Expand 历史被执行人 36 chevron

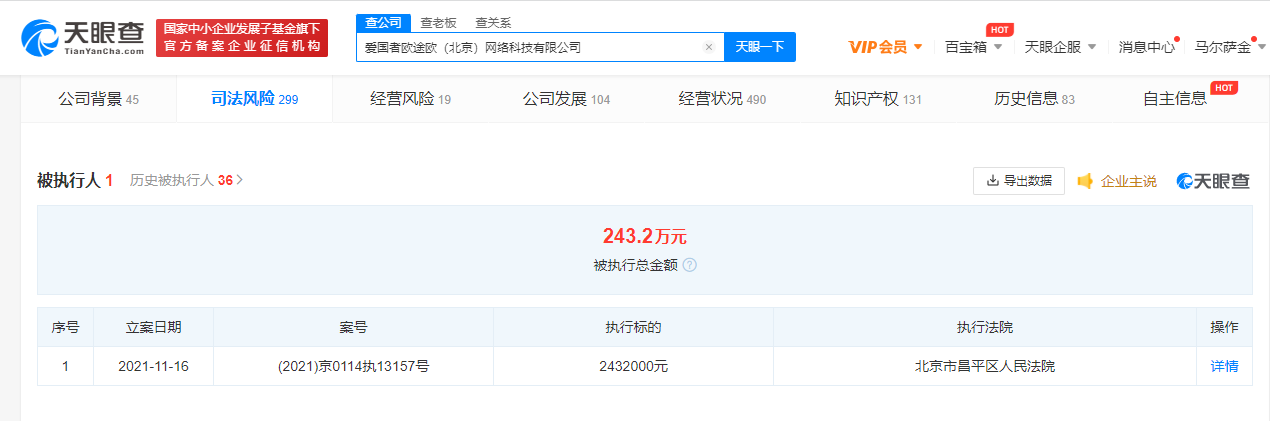240,181
